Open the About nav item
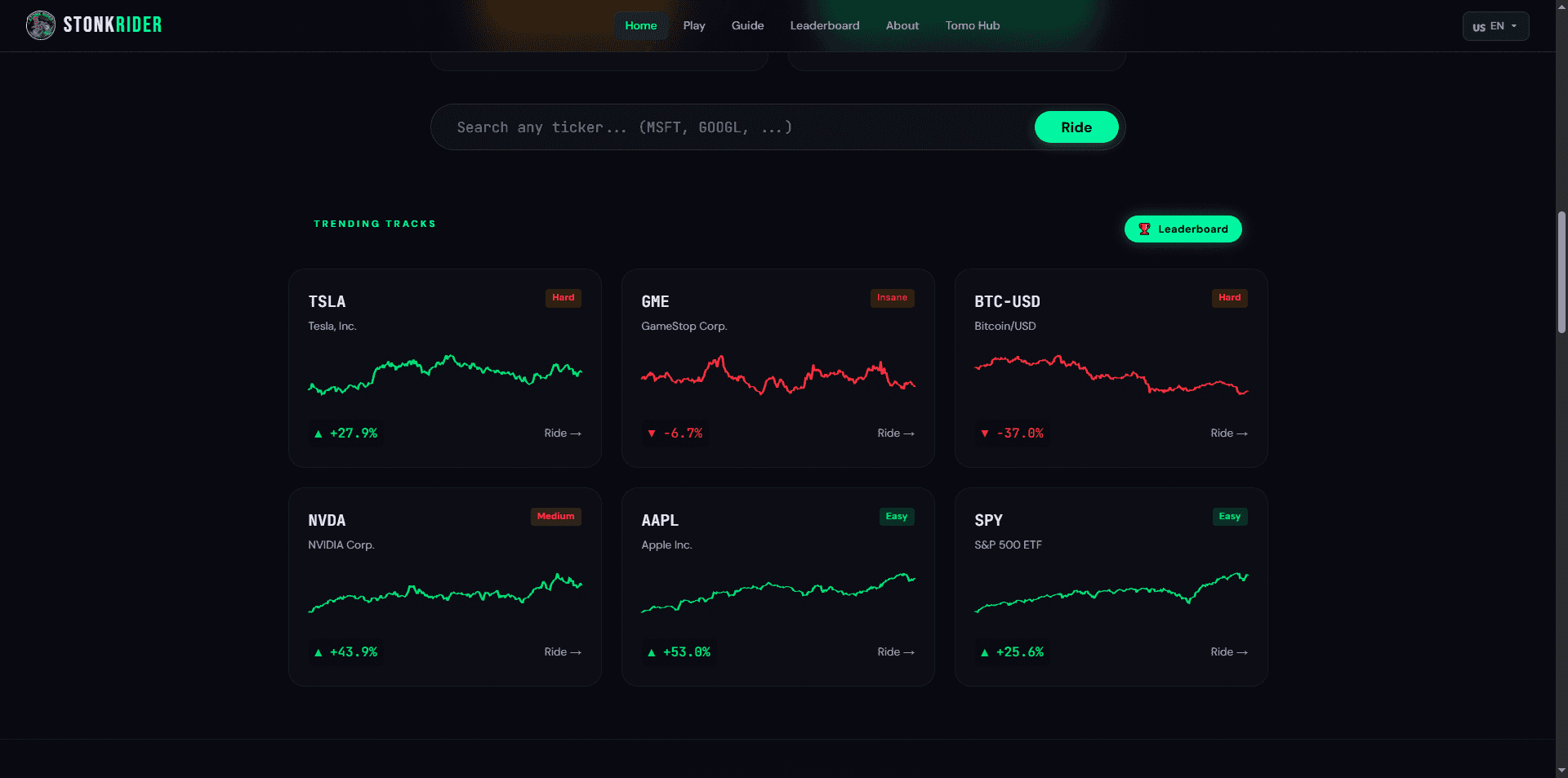The image size is (1568, 778). point(902,25)
